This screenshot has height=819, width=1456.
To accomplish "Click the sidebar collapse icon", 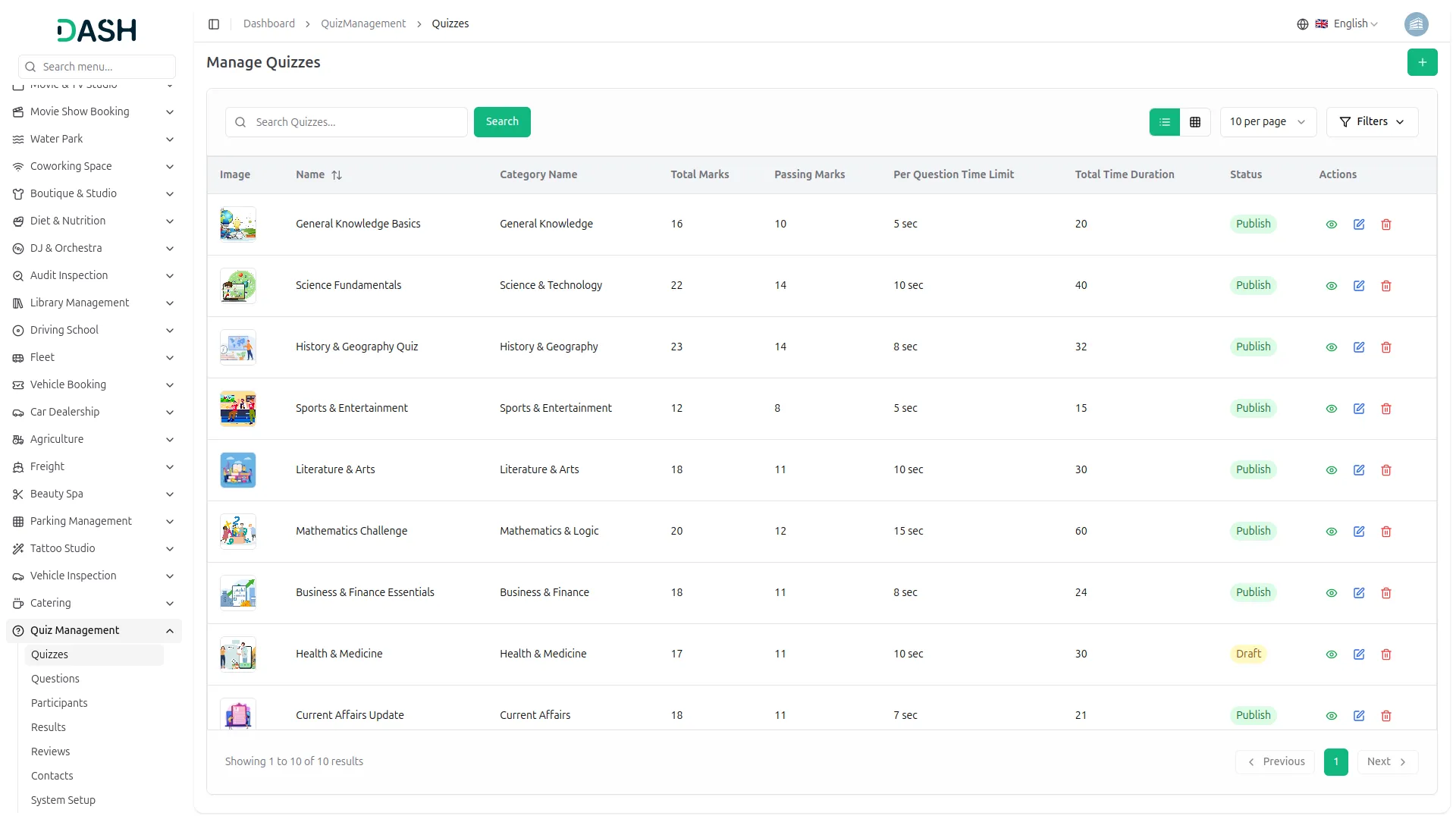I will (x=214, y=24).
